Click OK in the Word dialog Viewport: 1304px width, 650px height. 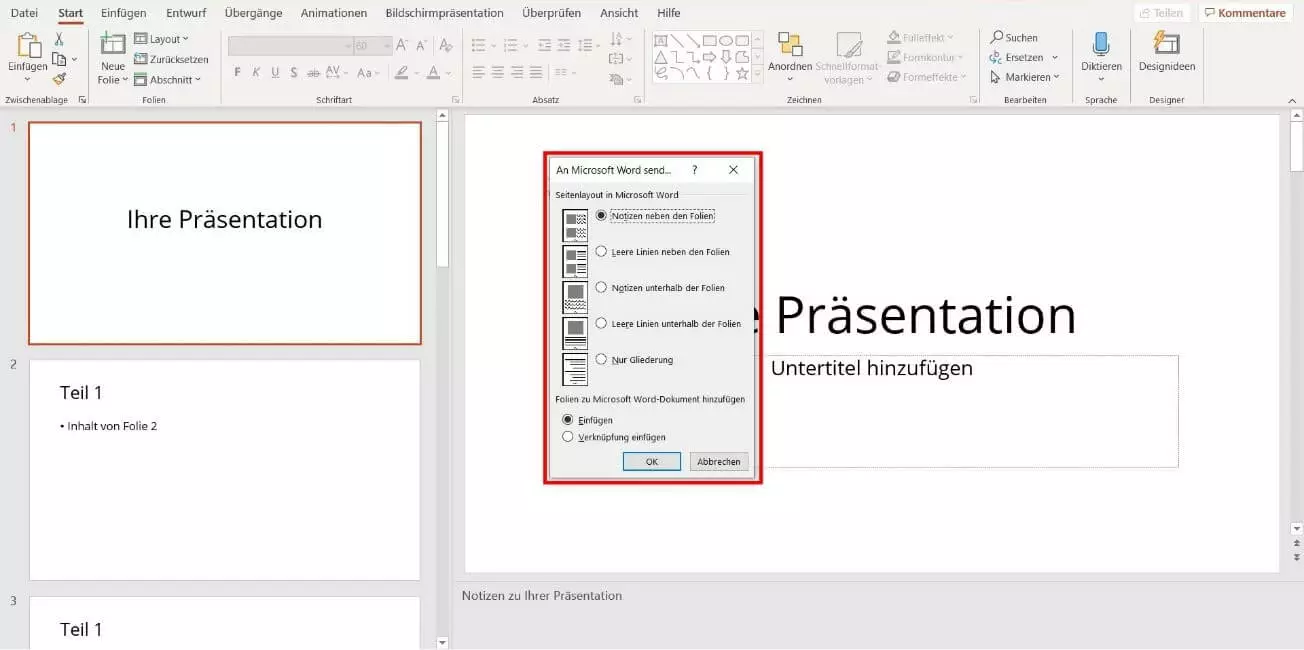pos(651,461)
